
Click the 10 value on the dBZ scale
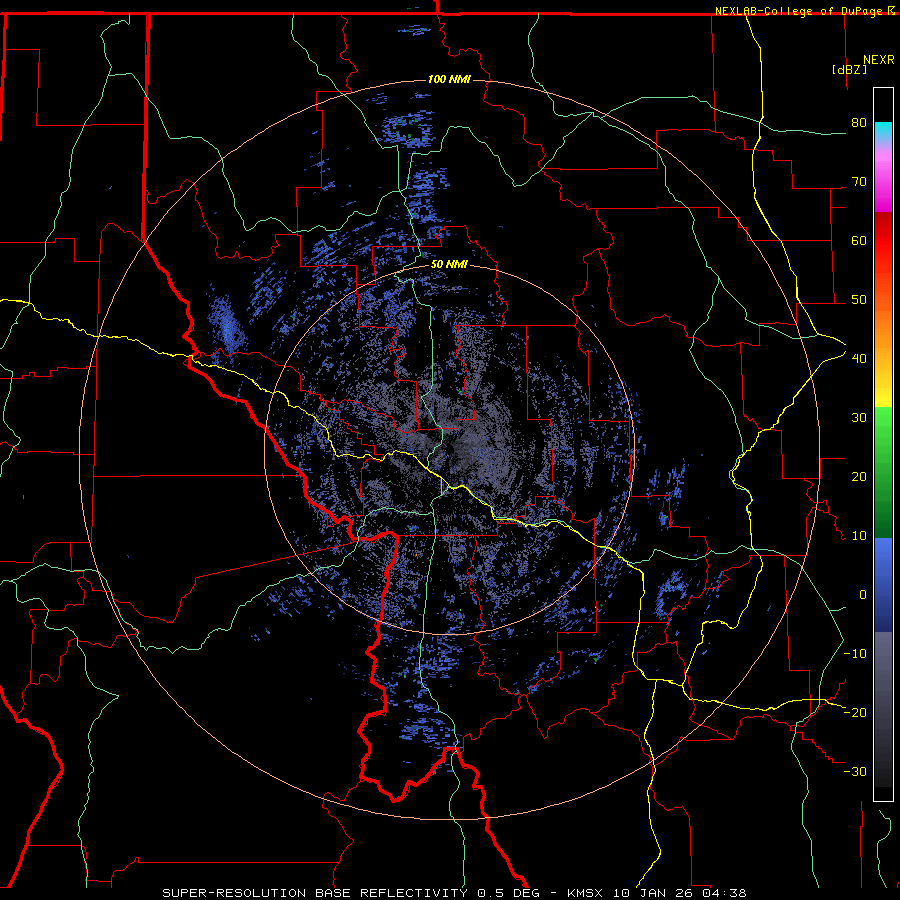(859, 536)
